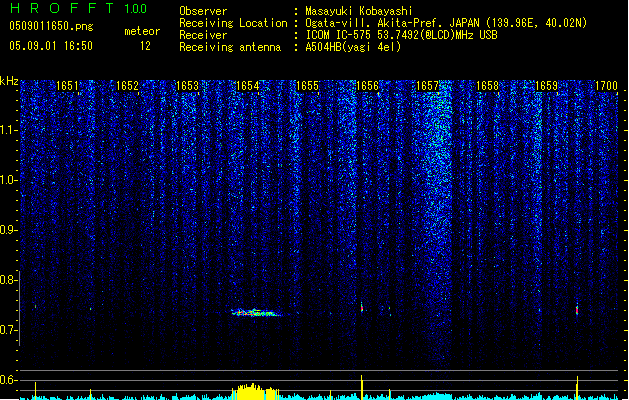Viewport: 629px width, 400px height.
Task: Click the kHz axis unit label
Action: point(9,81)
